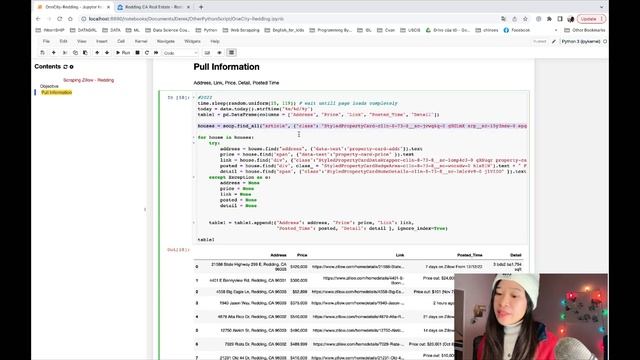Screen dimensions: 640x360
Task: Select the $379,000 price cell
Action: pyautogui.click(x=299, y=303)
